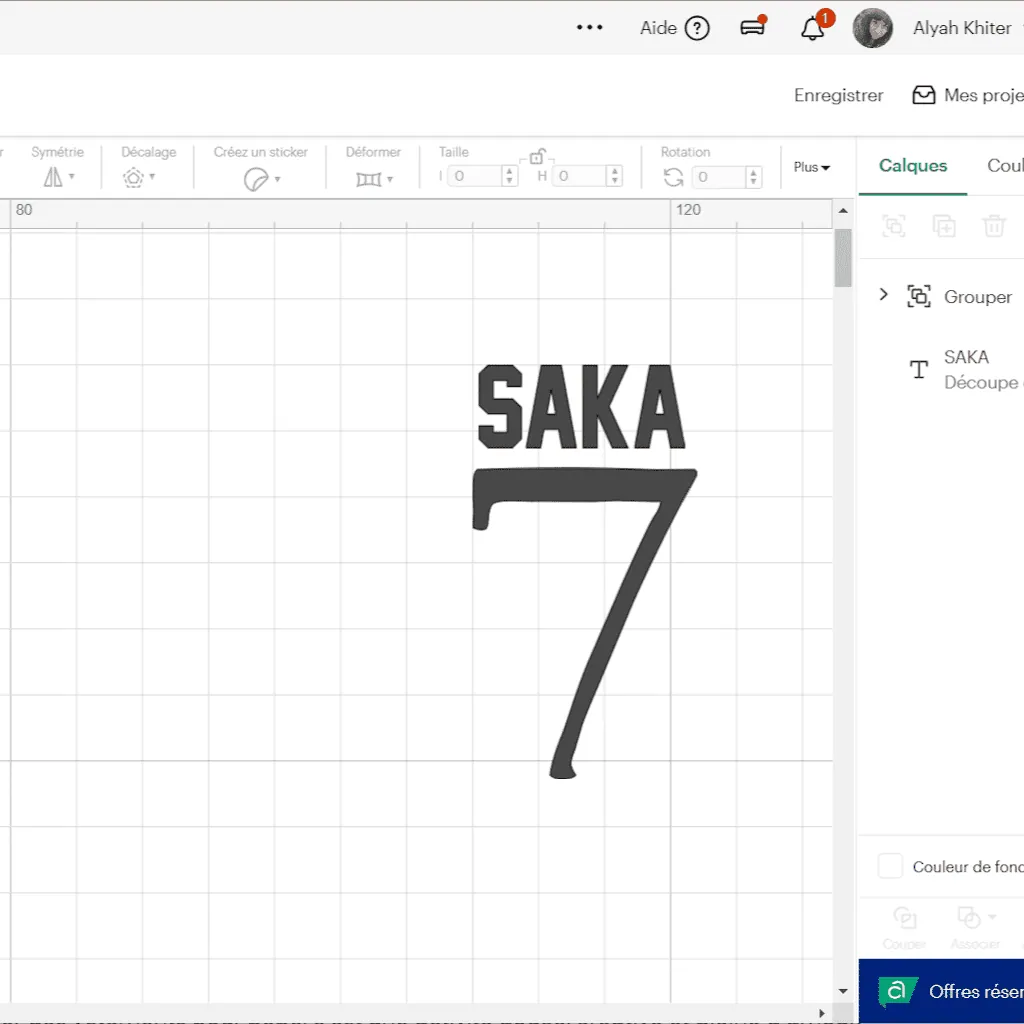1024x1024 pixels.
Task: Click the Déformer warp icon
Action: (368, 179)
